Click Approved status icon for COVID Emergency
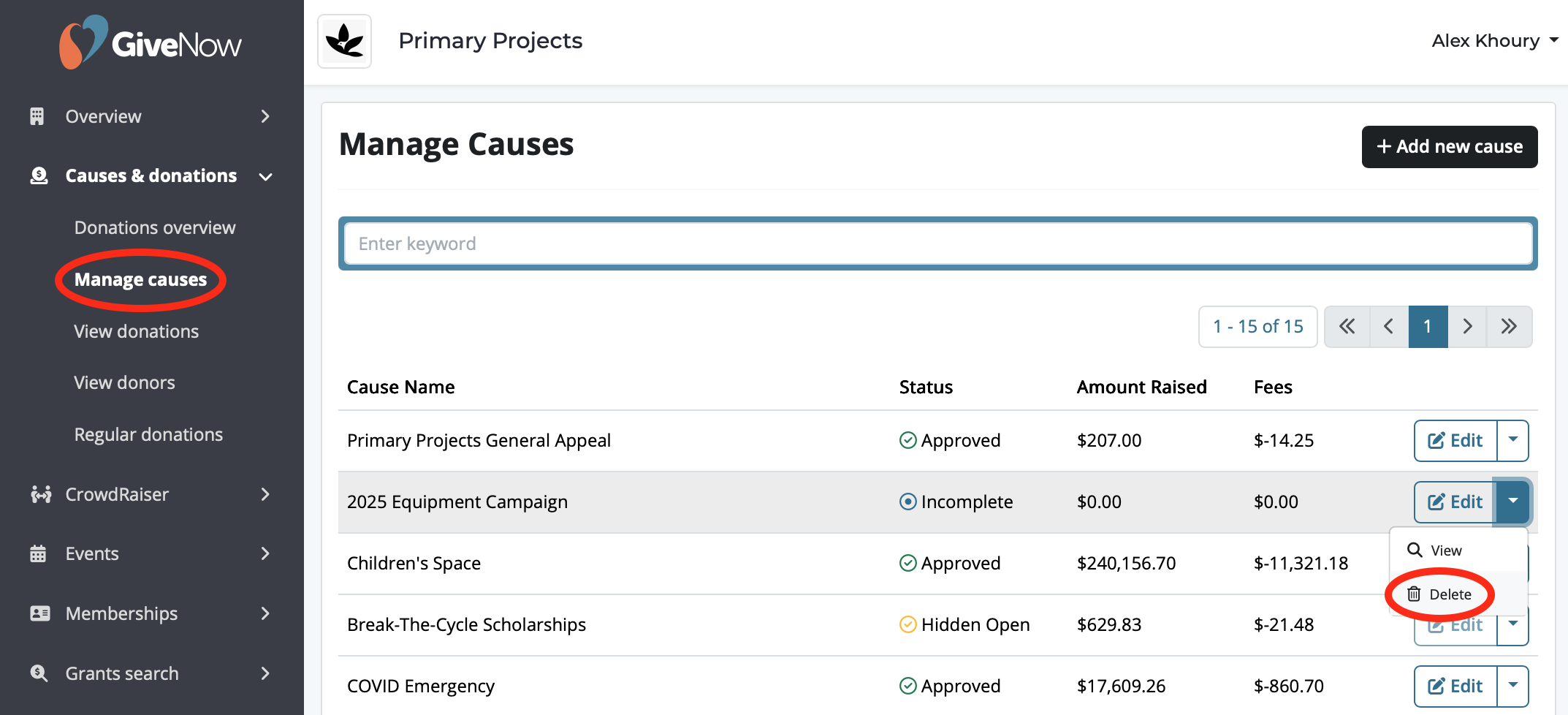 [x=908, y=686]
